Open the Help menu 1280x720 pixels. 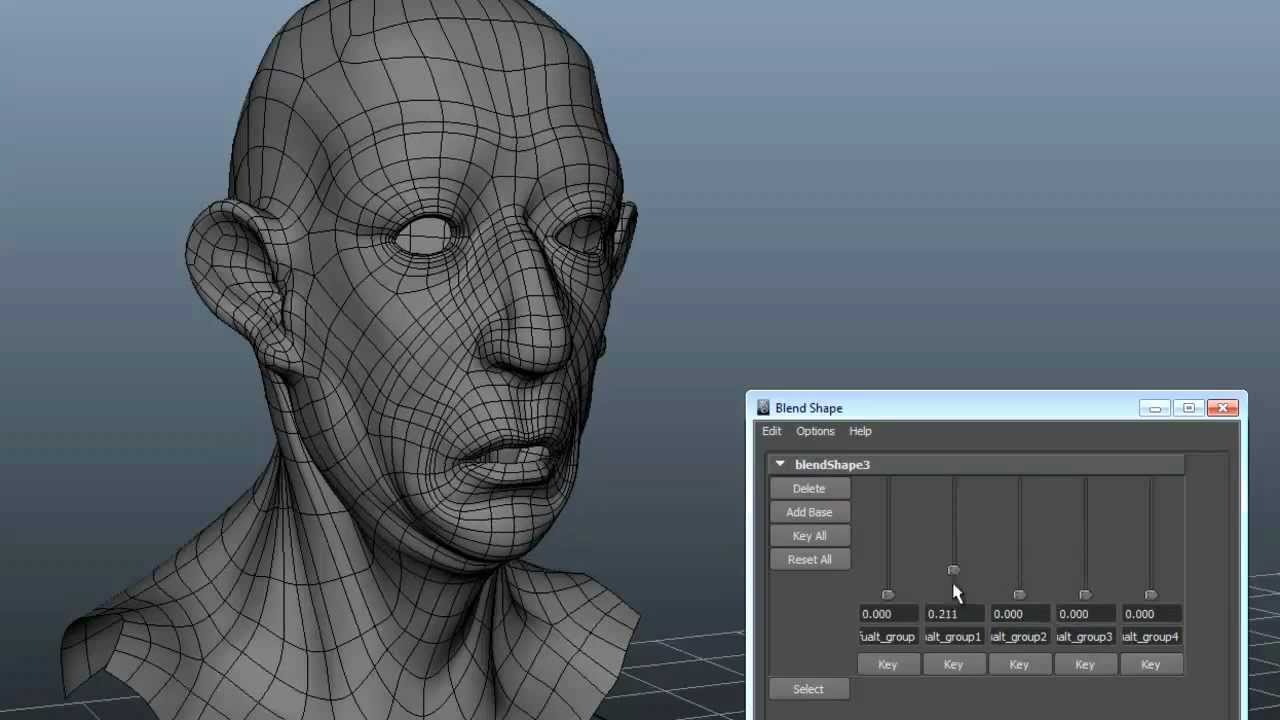(x=860, y=431)
